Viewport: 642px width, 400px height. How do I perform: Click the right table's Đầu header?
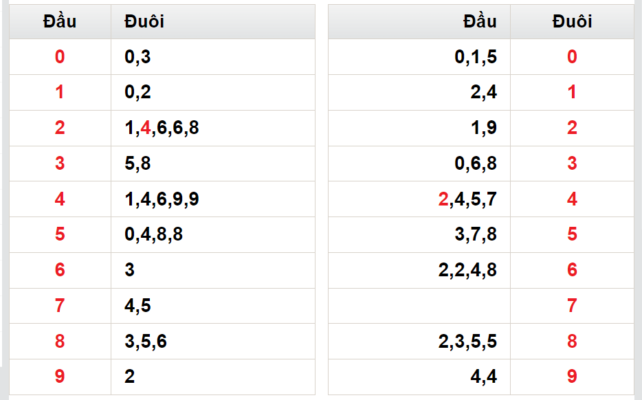(x=419, y=21)
